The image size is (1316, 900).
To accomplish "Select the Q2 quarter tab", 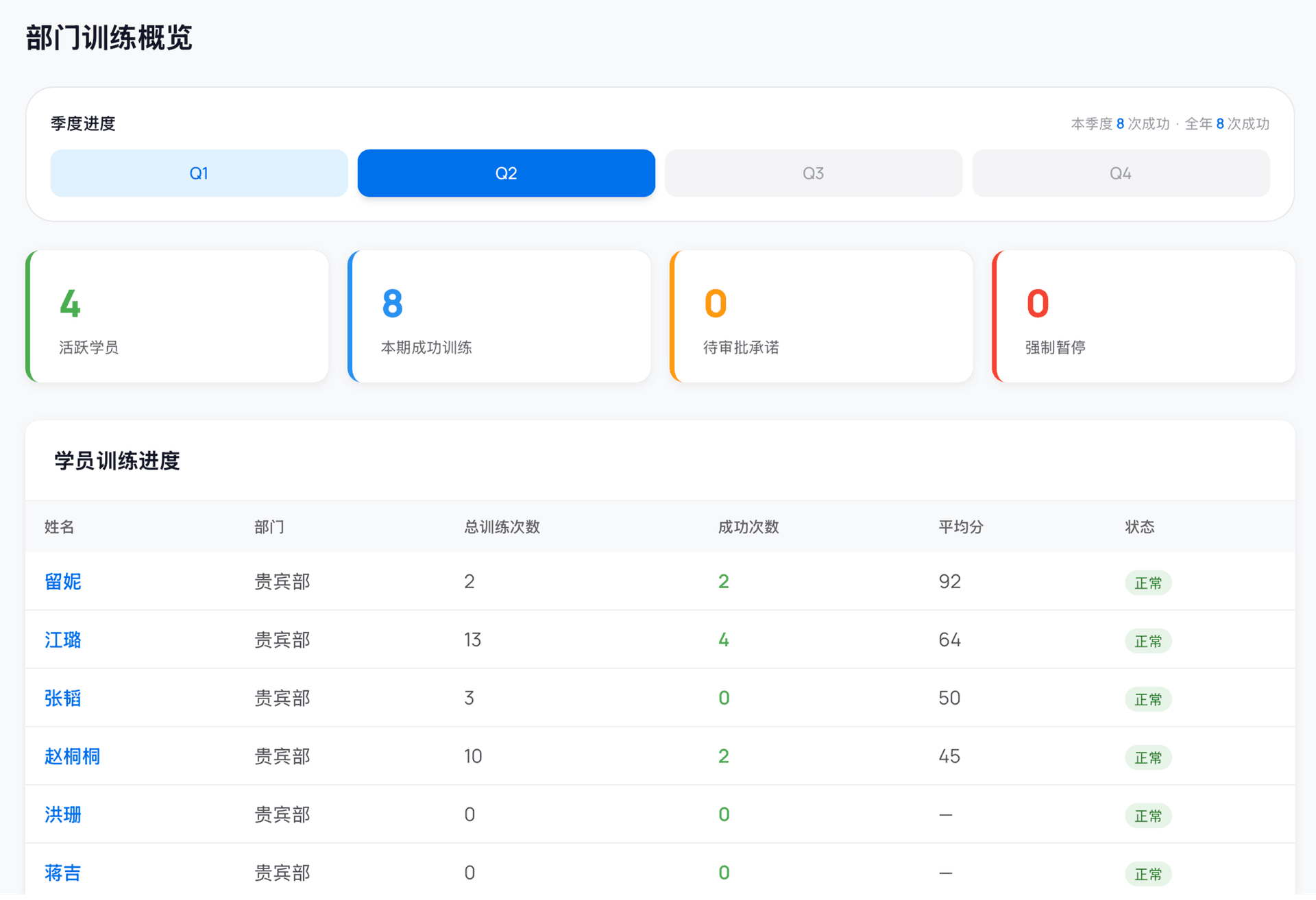I will [506, 173].
